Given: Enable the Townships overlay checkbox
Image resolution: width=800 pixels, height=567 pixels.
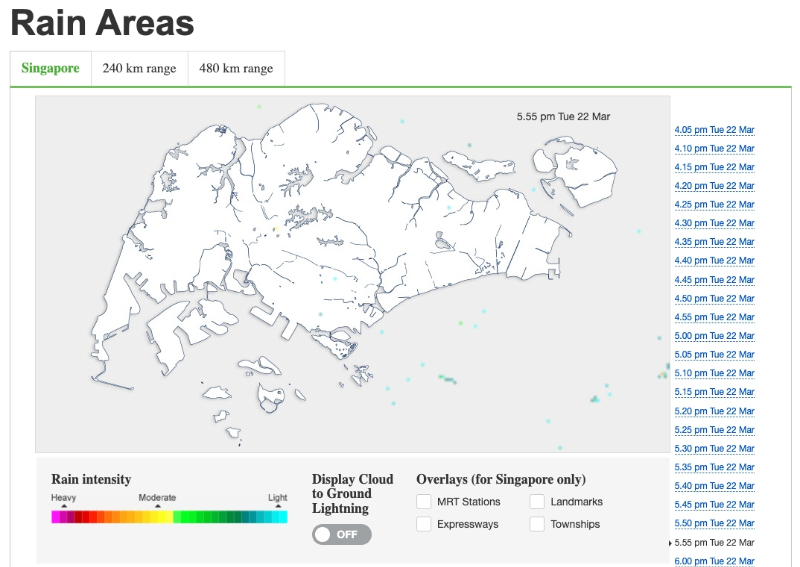Looking at the screenshot, I should coord(538,524).
